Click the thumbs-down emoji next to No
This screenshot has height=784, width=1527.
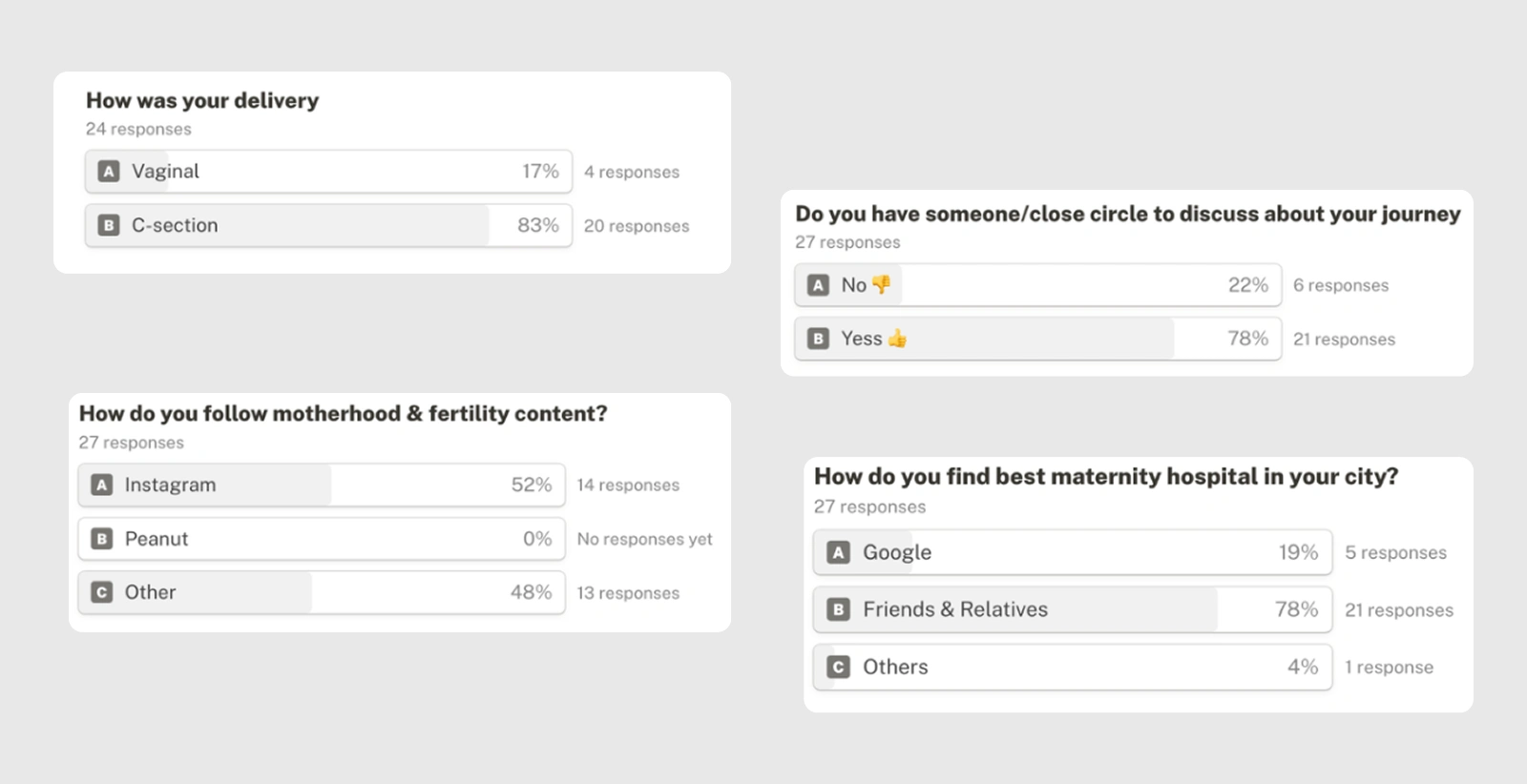(881, 284)
